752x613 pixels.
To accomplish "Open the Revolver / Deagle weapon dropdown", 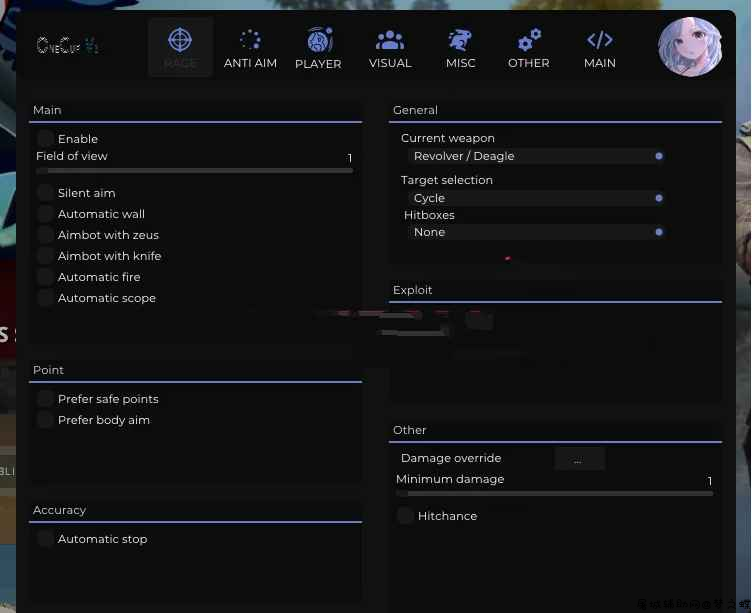I will 536,156.
